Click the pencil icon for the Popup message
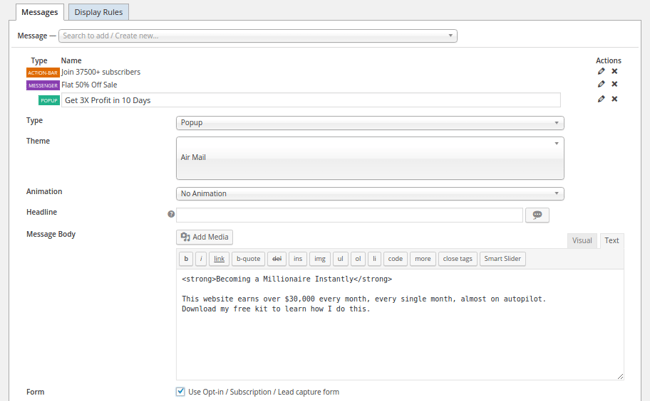The width and height of the screenshot is (650, 401). pos(601,99)
